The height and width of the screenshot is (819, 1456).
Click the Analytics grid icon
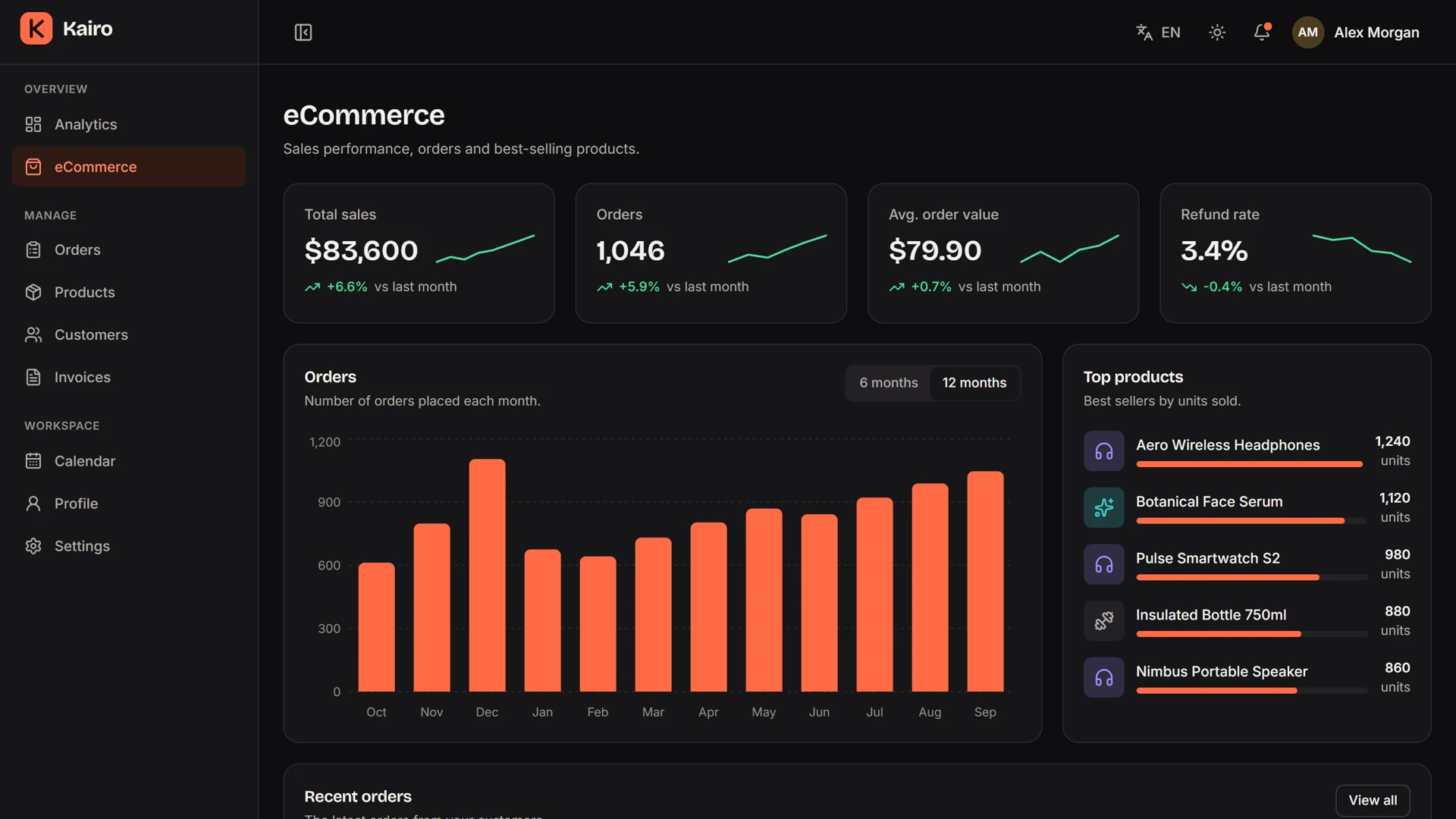coord(33,124)
